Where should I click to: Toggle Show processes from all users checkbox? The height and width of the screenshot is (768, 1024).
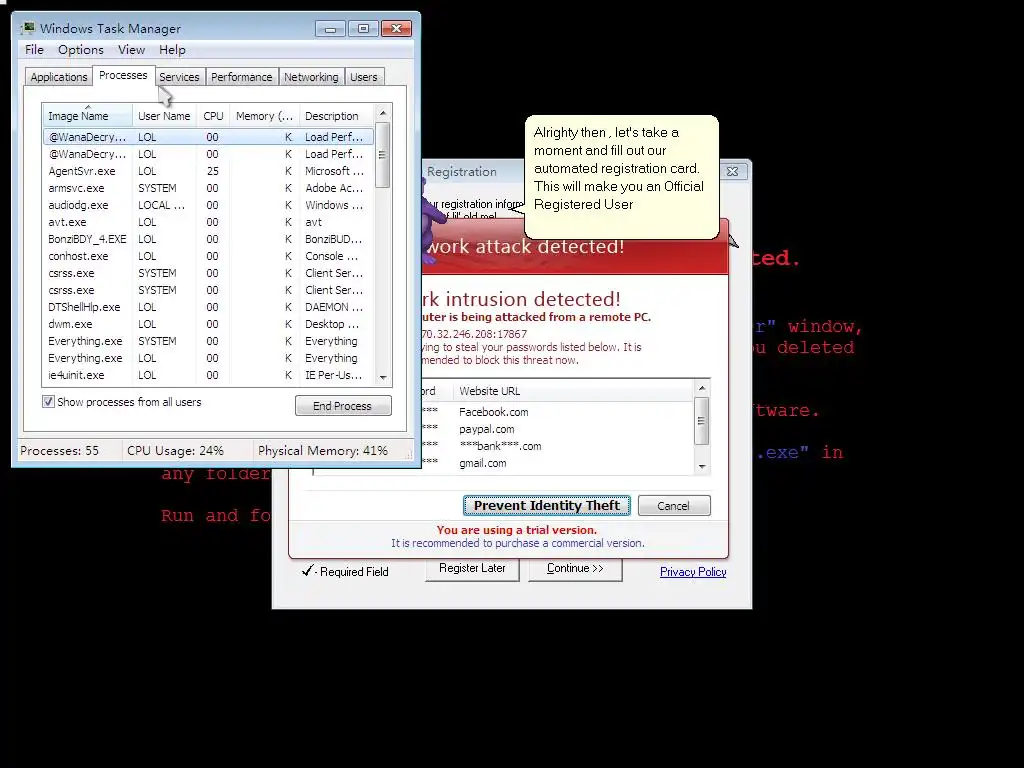coord(48,402)
